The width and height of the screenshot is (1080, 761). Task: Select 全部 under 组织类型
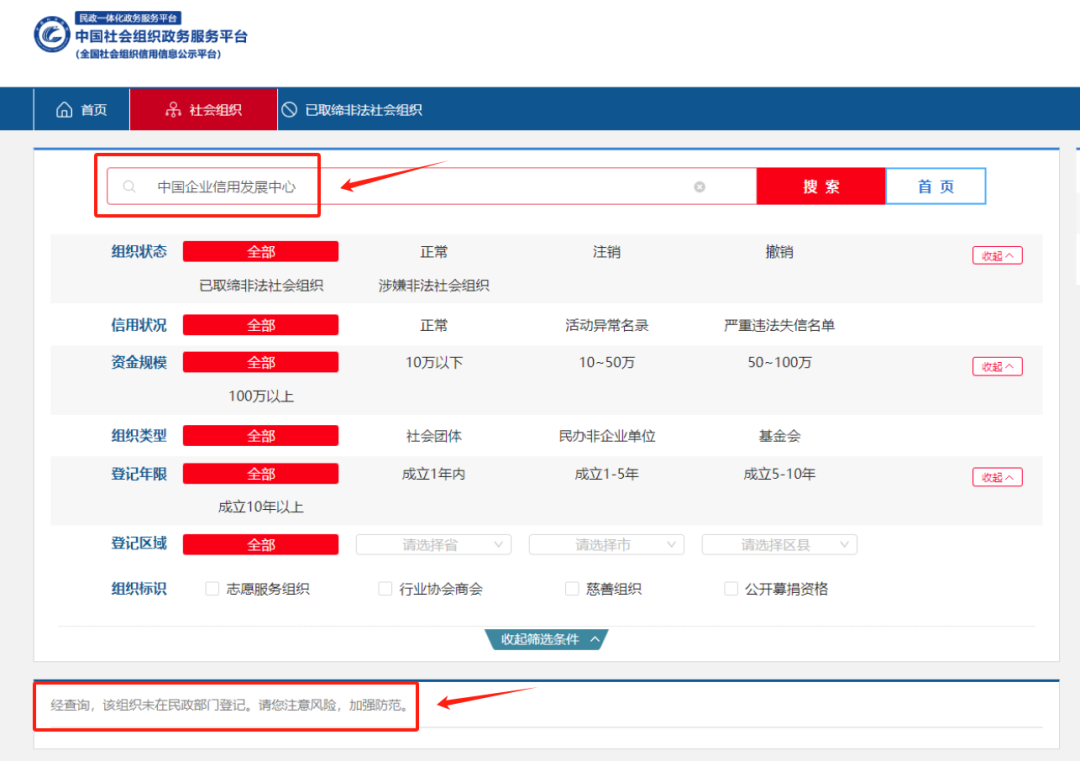pos(260,436)
